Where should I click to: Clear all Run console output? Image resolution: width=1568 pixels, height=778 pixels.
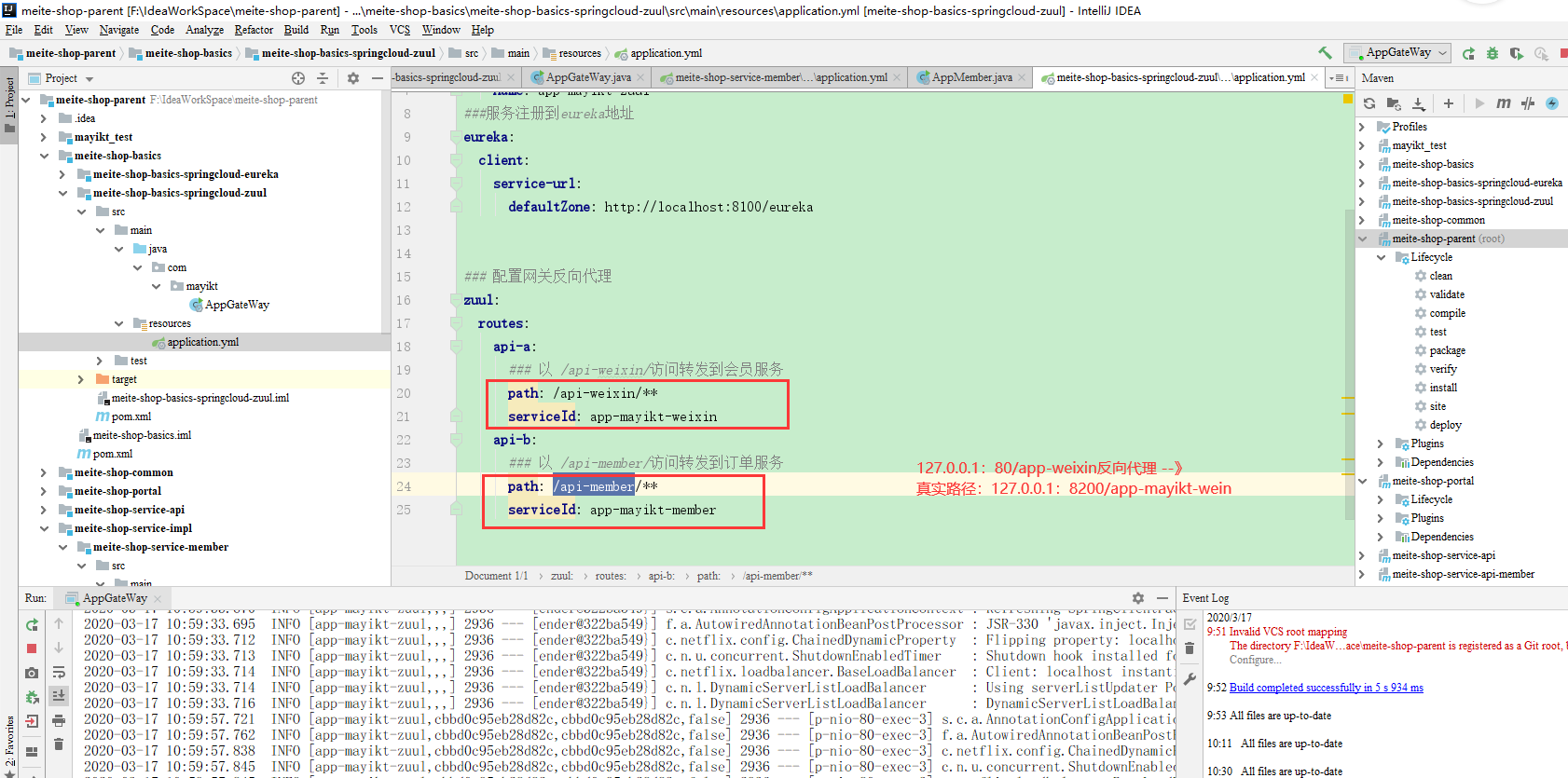point(59,744)
